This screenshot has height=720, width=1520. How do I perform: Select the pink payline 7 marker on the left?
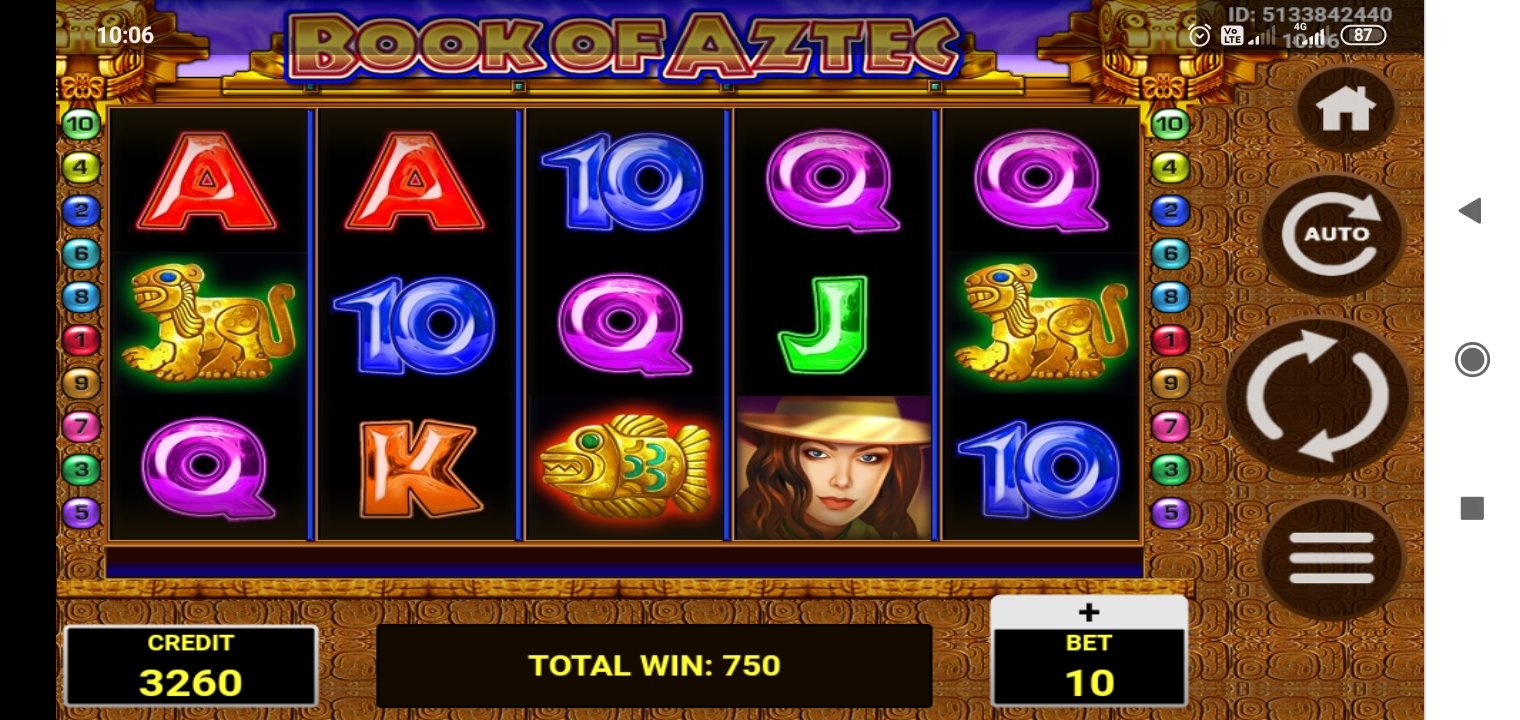[82, 427]
